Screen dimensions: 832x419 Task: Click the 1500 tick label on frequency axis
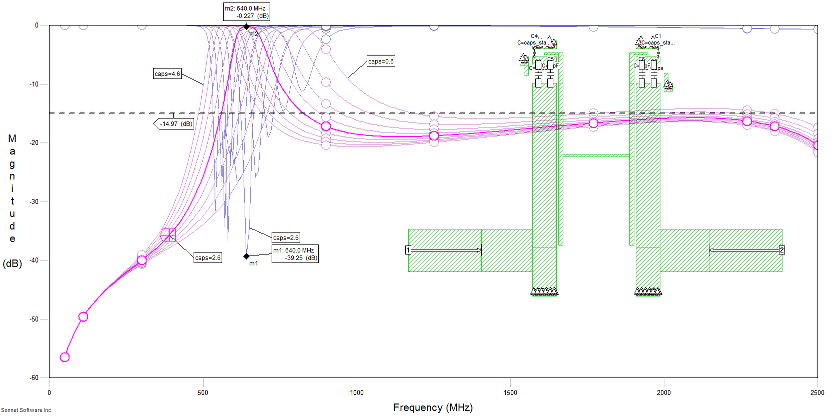510,392
